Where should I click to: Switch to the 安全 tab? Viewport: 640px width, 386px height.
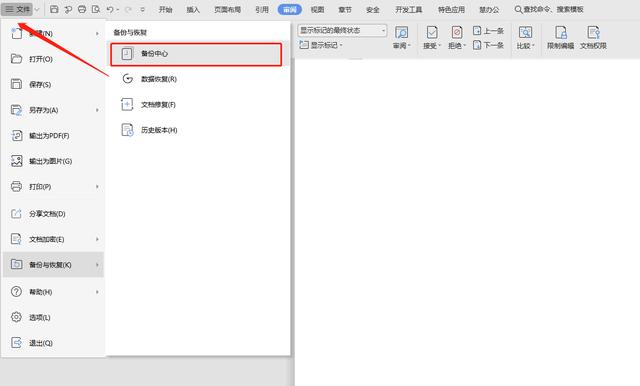coord(373,9)
